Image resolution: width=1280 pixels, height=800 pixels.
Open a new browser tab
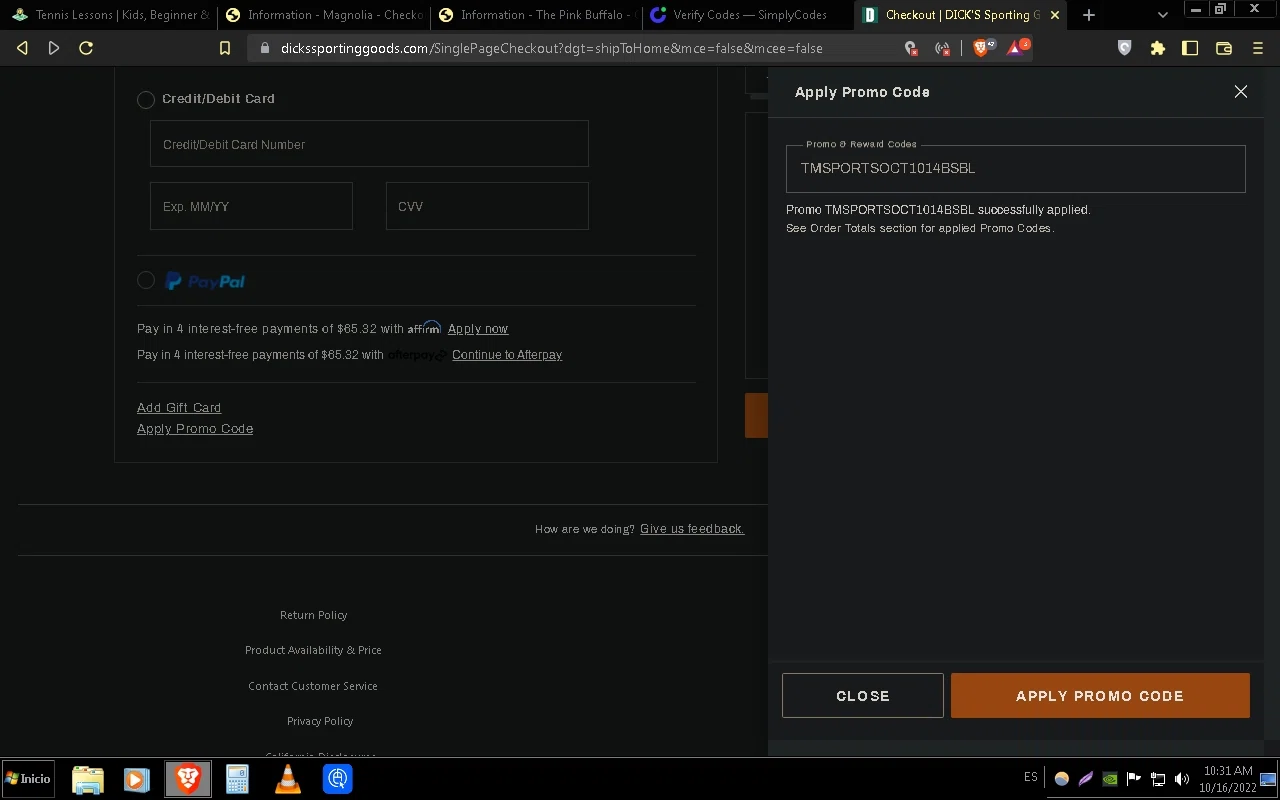[x=1089, y=15]
